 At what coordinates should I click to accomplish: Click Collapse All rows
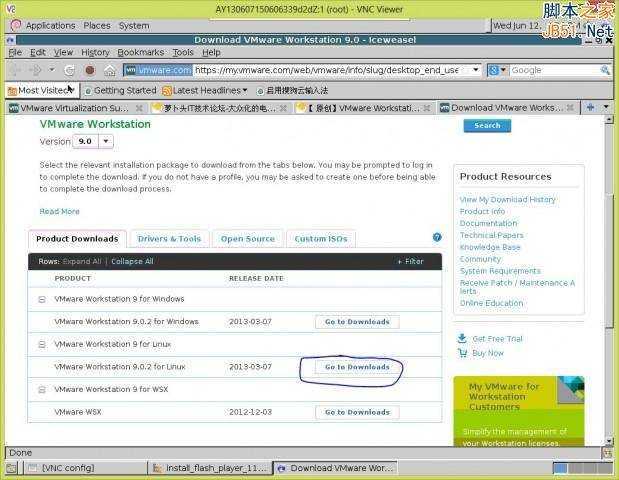pyautogui.click(x=132, y=261)
